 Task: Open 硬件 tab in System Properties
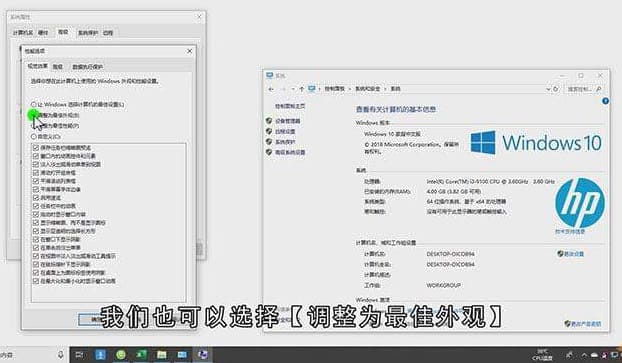pos(43,33)
